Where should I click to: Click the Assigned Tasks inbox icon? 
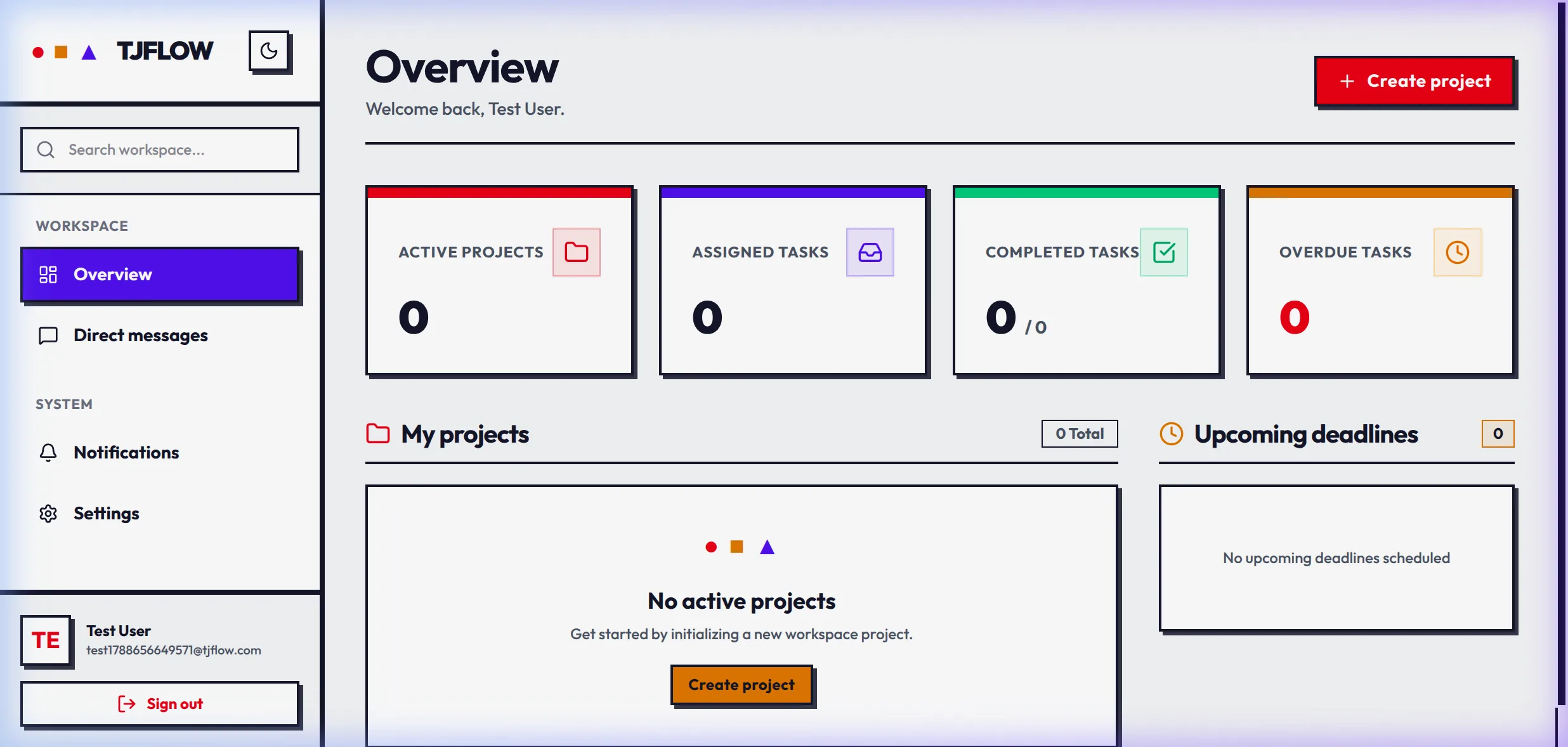point(870,252)
